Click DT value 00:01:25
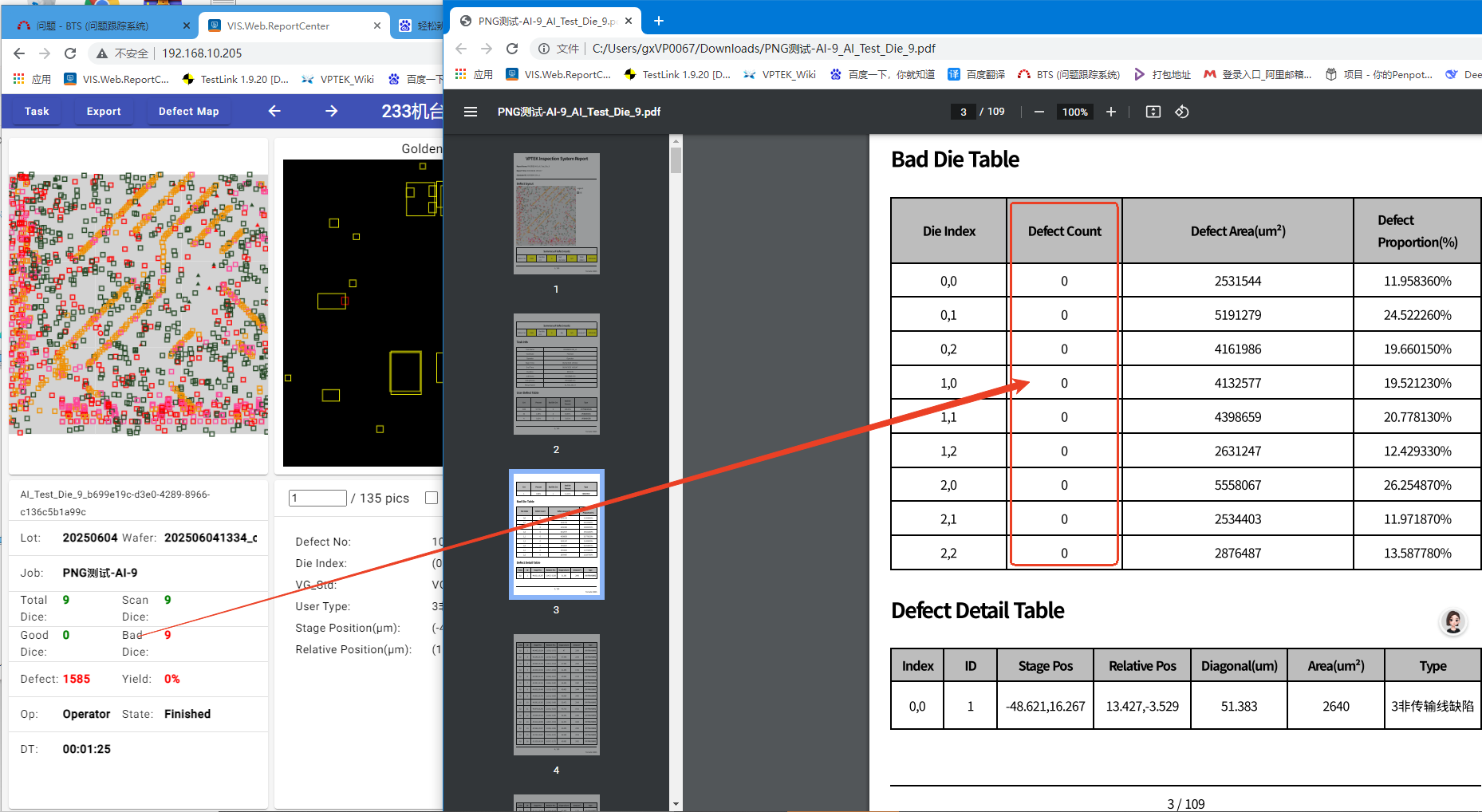The image size is (1482, 812). coord(87,749)
